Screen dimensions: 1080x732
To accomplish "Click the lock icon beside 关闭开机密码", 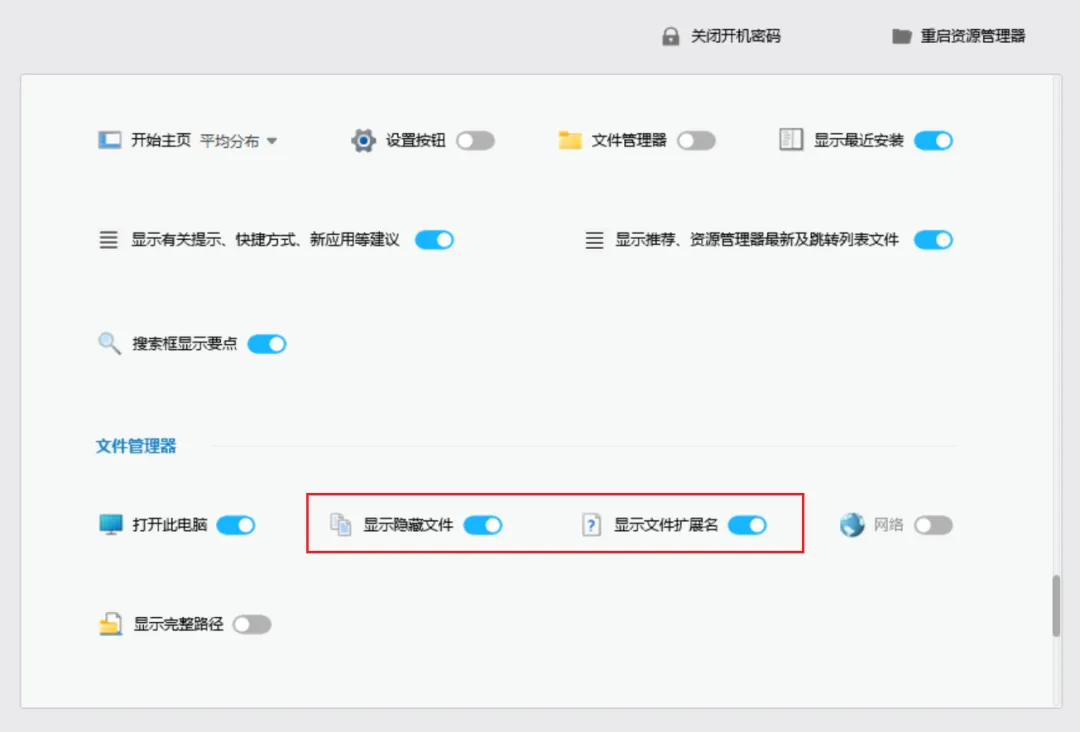I will pyautogui.click(x=668, y=36).
